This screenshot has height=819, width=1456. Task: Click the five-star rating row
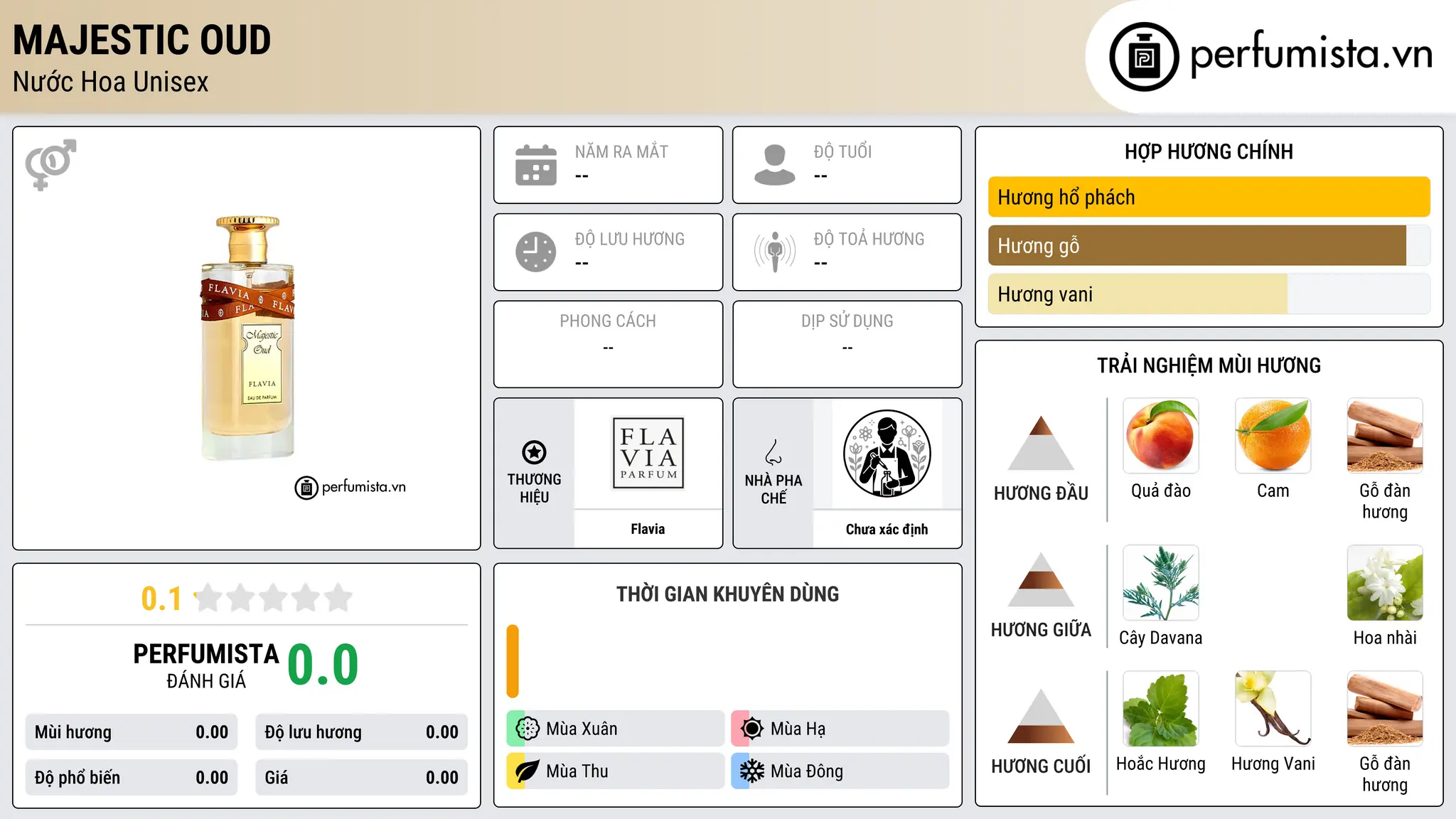[273, 598]
